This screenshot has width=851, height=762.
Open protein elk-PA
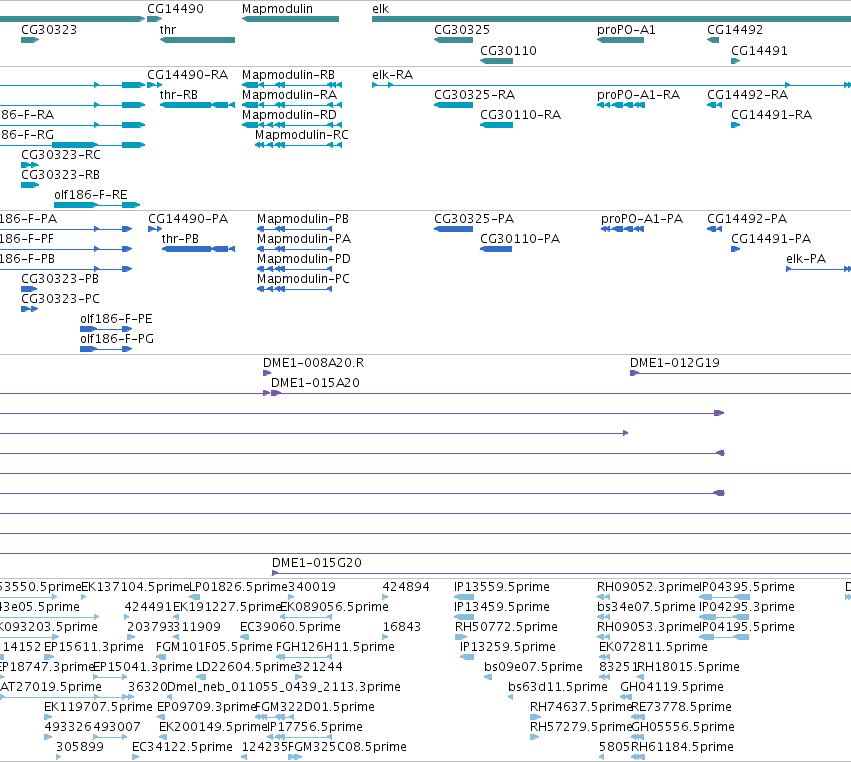(806, 259)
